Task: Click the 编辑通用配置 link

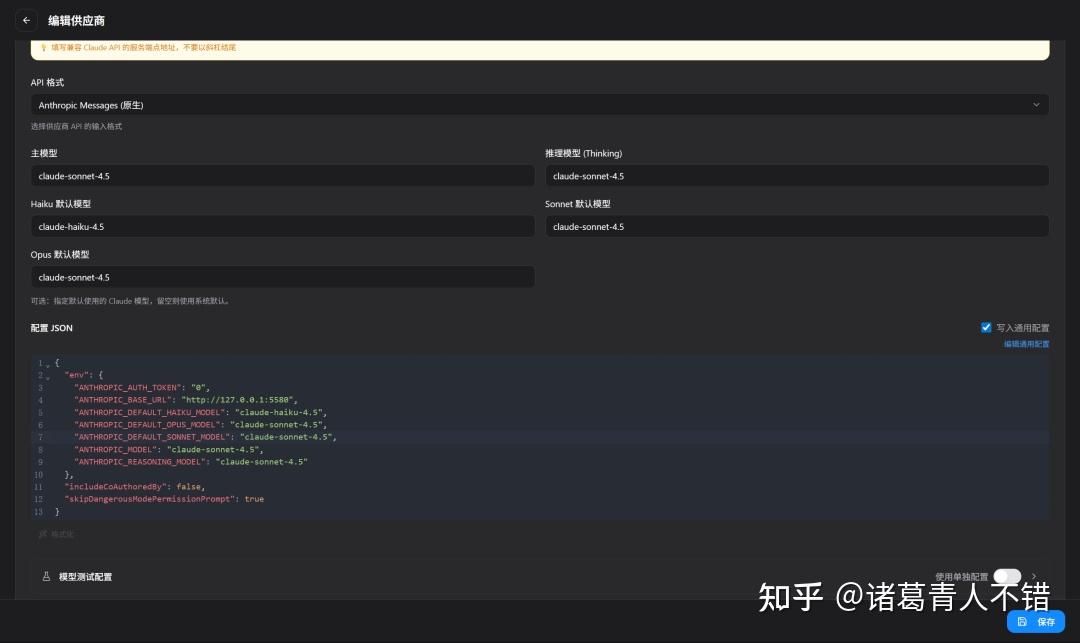Action: [1026, 344]
